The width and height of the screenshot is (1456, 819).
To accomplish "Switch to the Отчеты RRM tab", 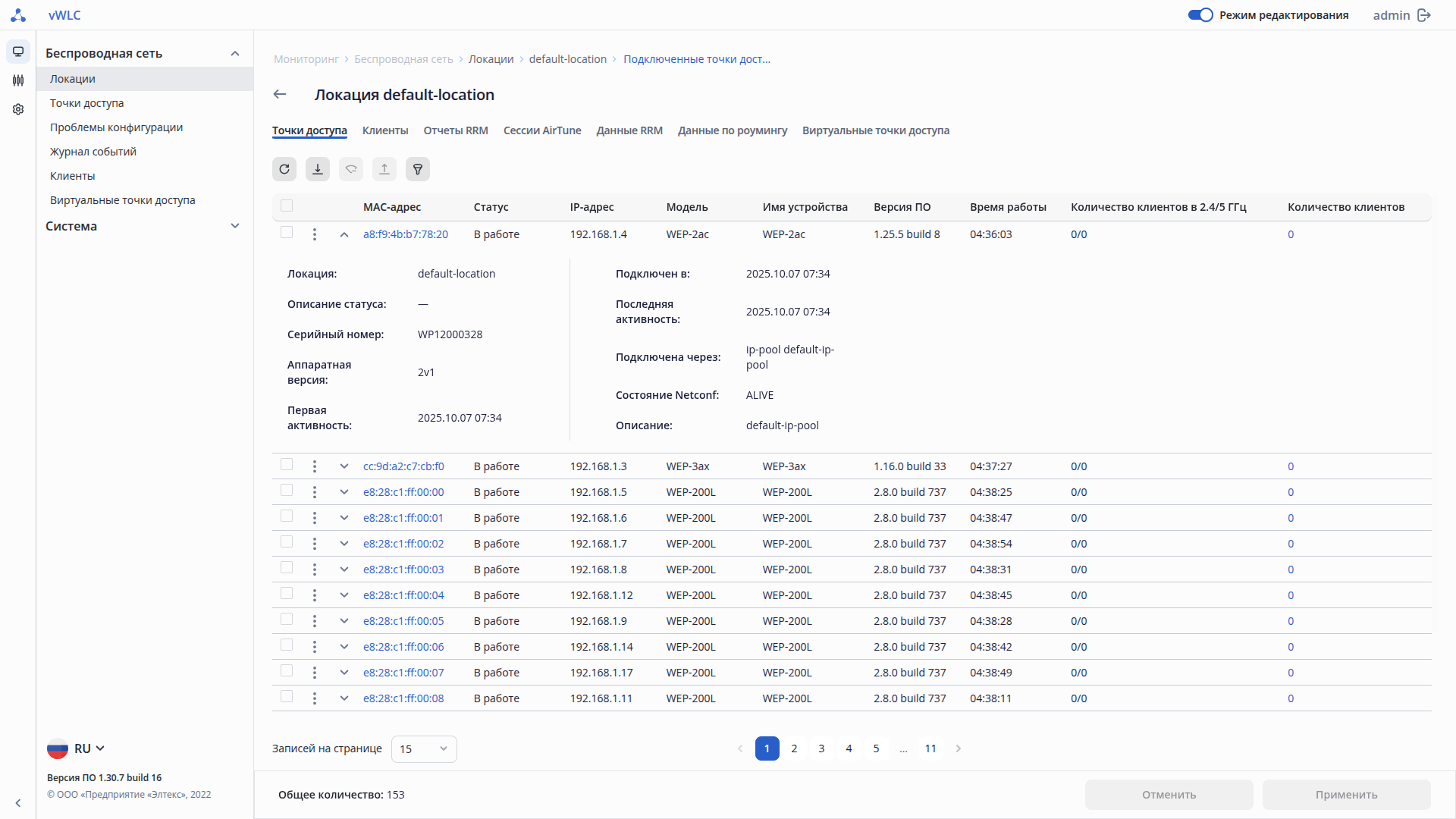I will [456, 130].
